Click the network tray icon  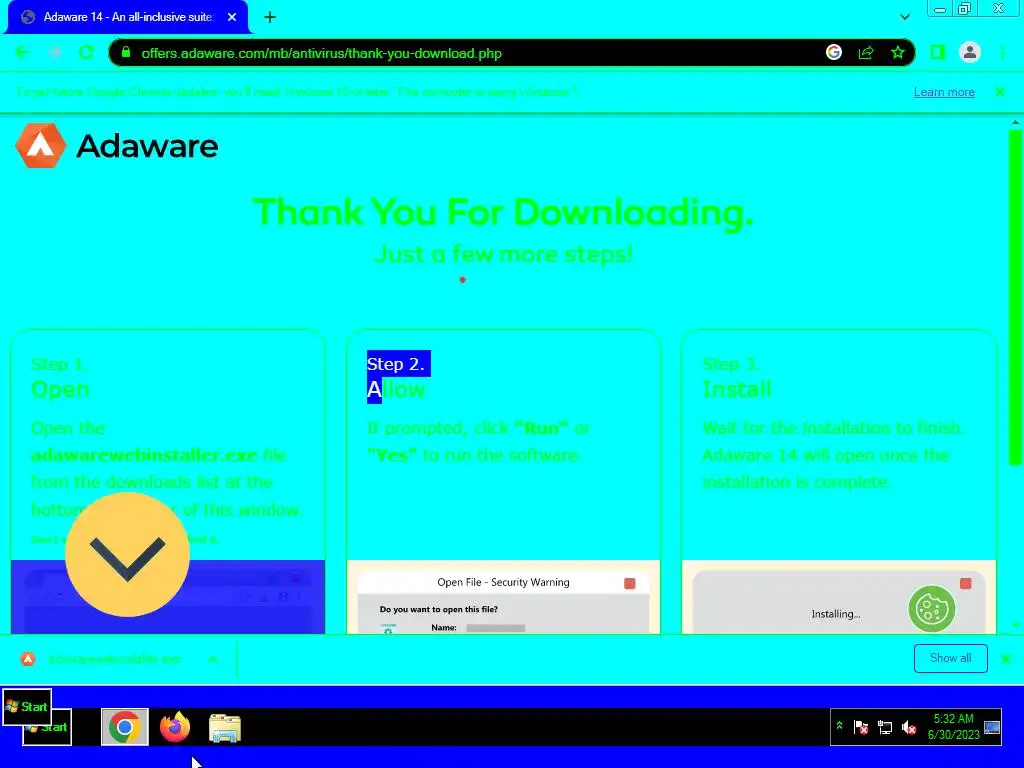[x=885, y=727]
